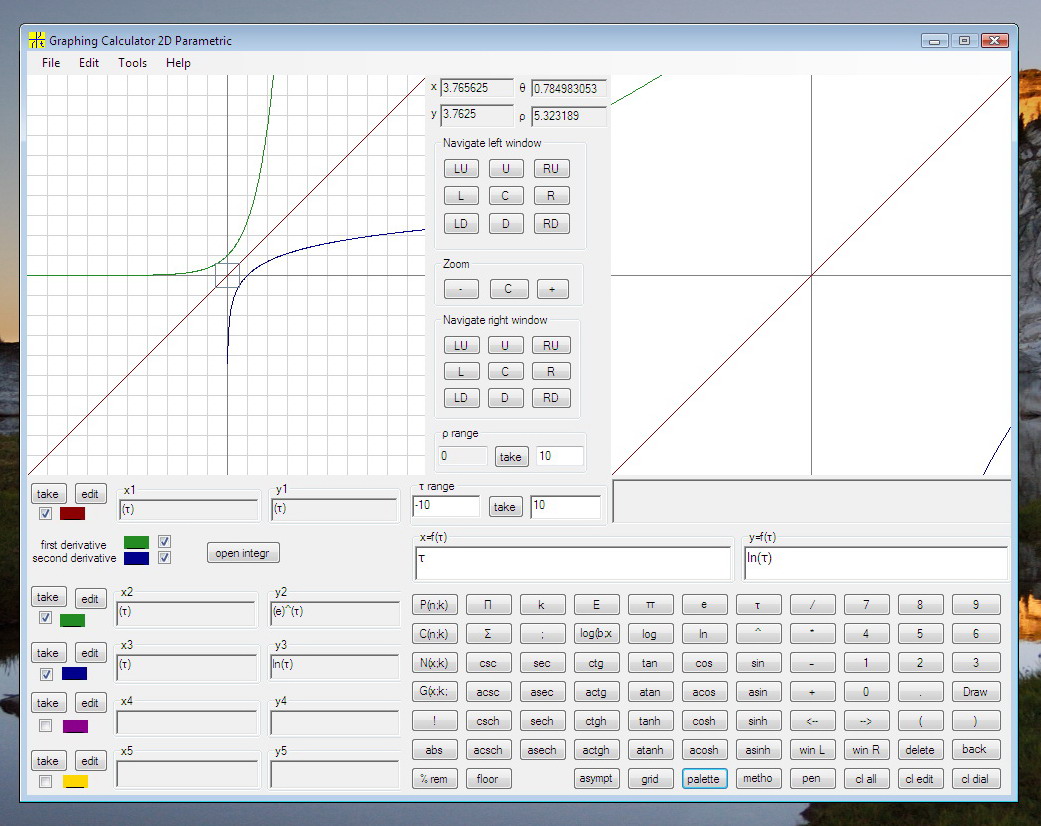Click edit button for x3 row
The height and width of the screenshot is (826, 1041).
pyautogui.click(x=90, y=653)
